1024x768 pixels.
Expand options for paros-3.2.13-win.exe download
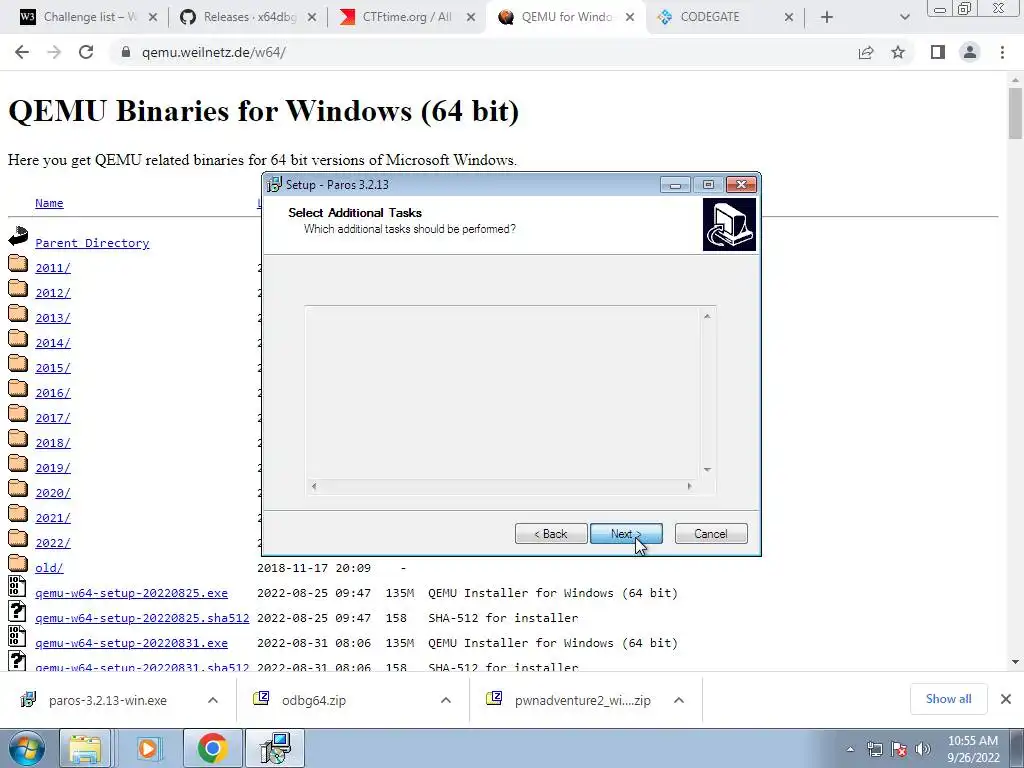[x=213, y=700]
